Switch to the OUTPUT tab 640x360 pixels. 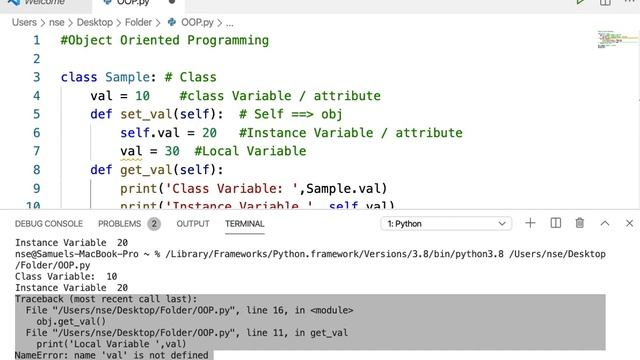pyautogui.click(x=193, y=224)
